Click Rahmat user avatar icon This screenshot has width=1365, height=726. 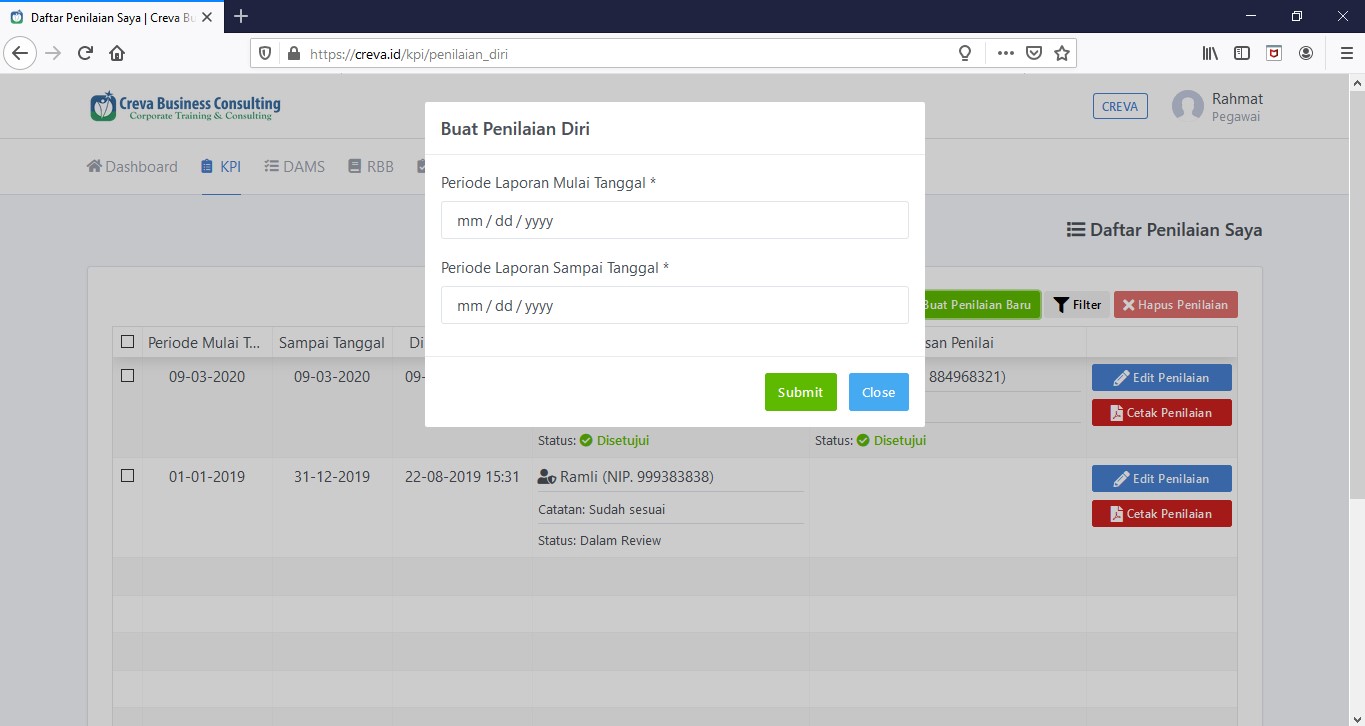1188,106
